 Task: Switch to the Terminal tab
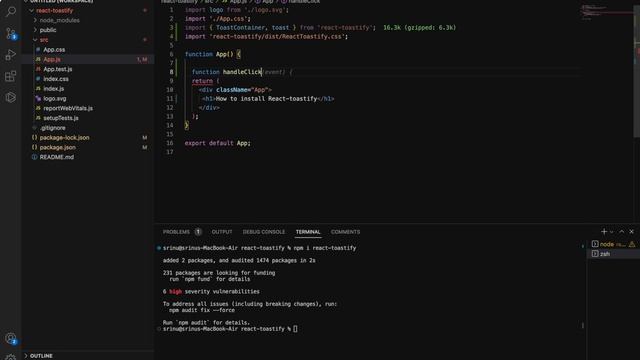308,232
